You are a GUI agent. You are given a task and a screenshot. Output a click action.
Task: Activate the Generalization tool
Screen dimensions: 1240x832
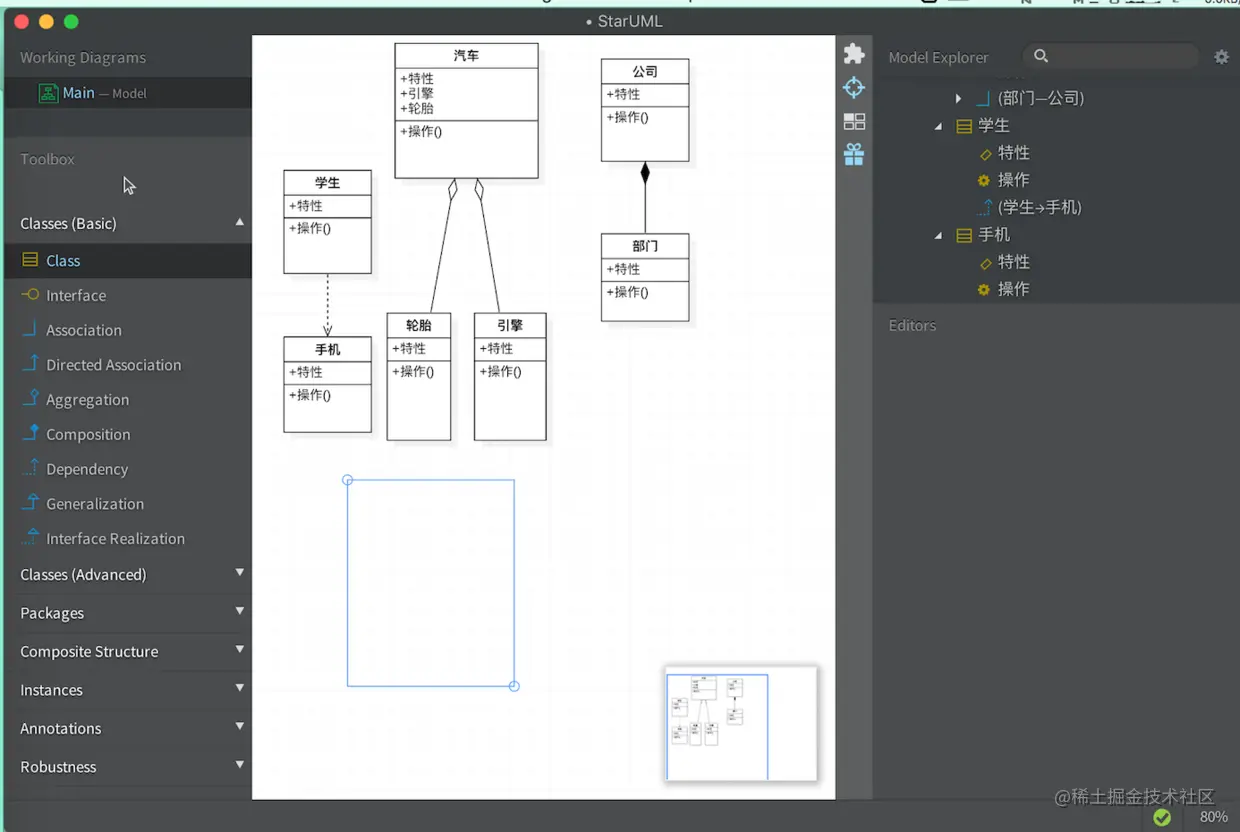[x=95, y=504]
